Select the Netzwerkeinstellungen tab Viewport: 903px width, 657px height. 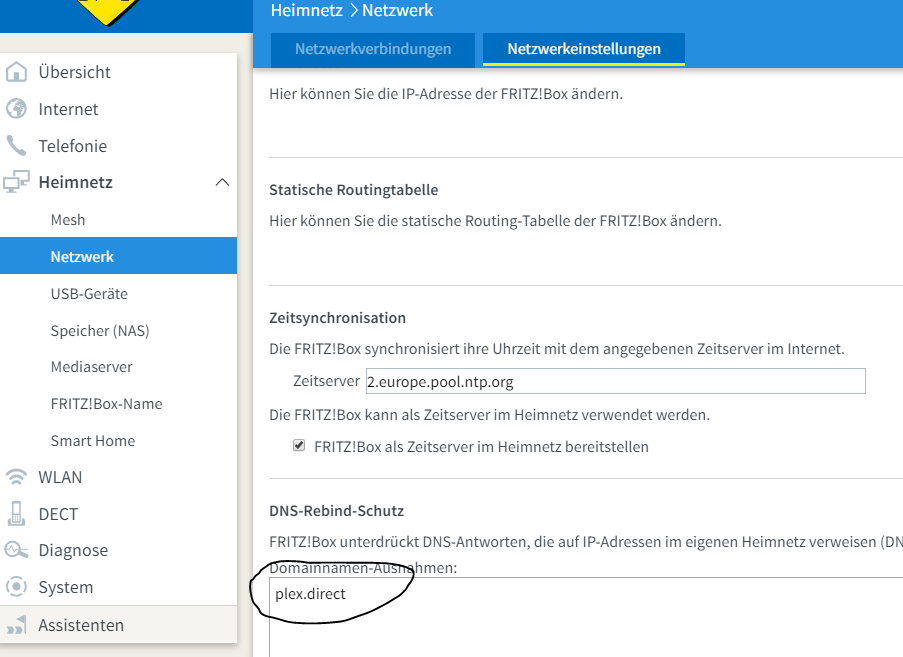coord(583,50)
